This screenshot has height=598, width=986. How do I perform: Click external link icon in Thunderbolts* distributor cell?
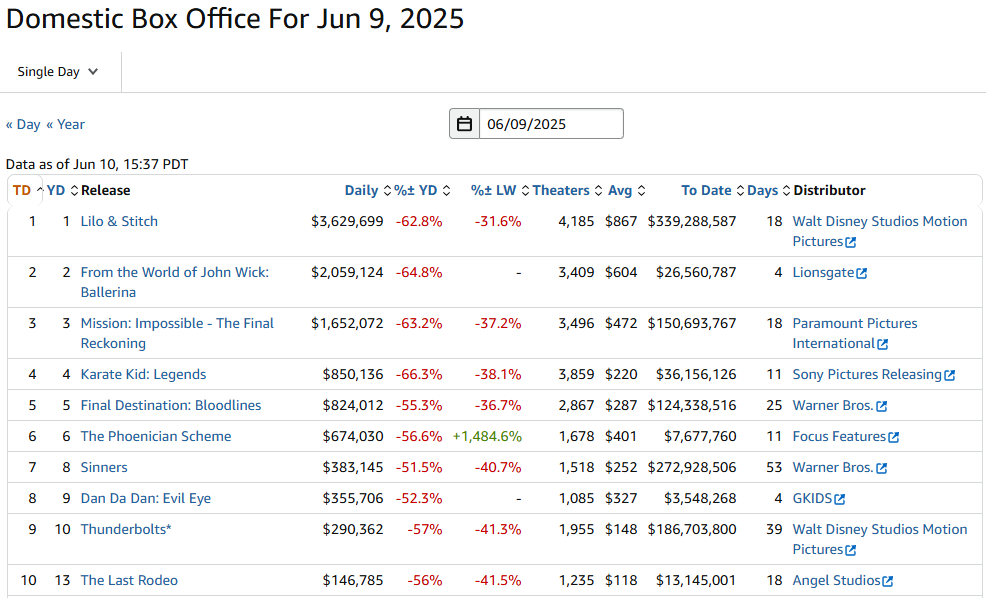850,550
